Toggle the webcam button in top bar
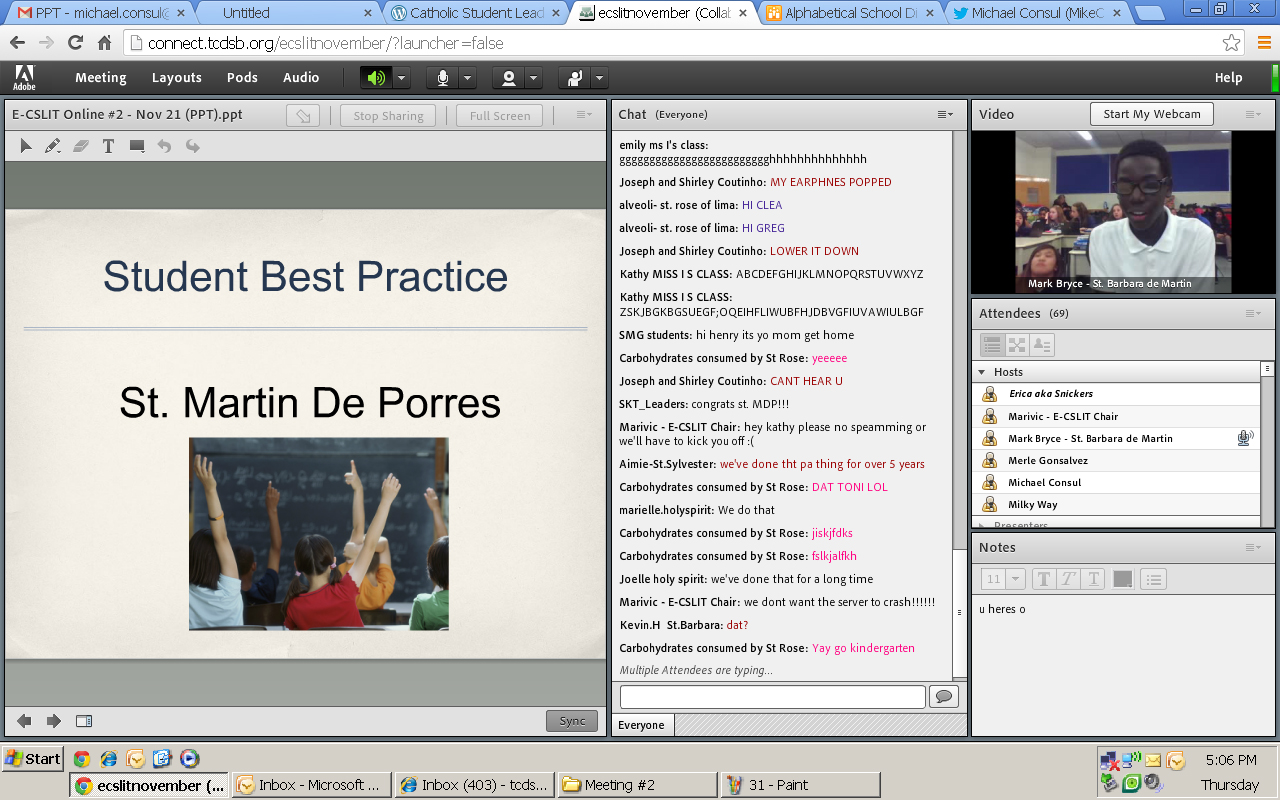 (x=509, y=78)
